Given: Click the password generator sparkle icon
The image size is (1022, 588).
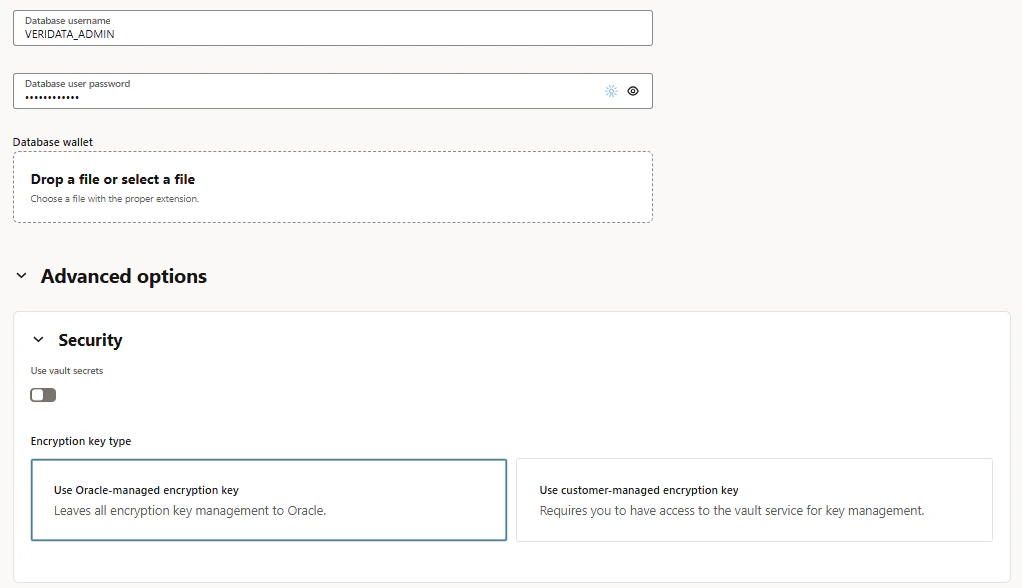Looking at the screenshot, I should click(611, 91).
